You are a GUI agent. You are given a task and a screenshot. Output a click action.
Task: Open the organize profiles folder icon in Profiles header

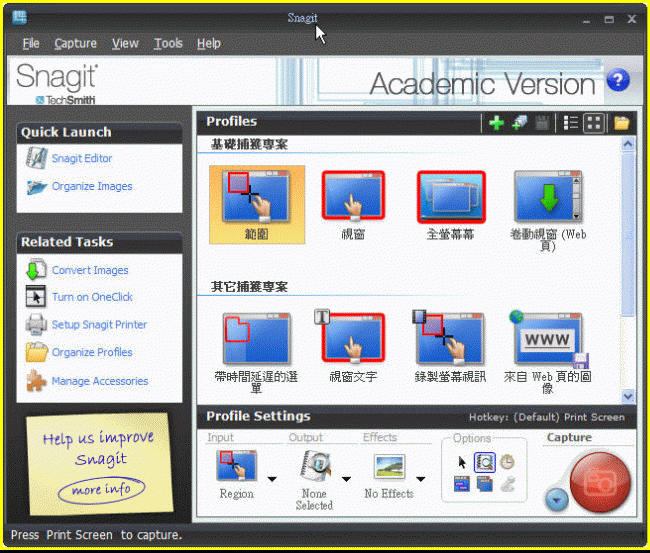[x=622, y=123]
